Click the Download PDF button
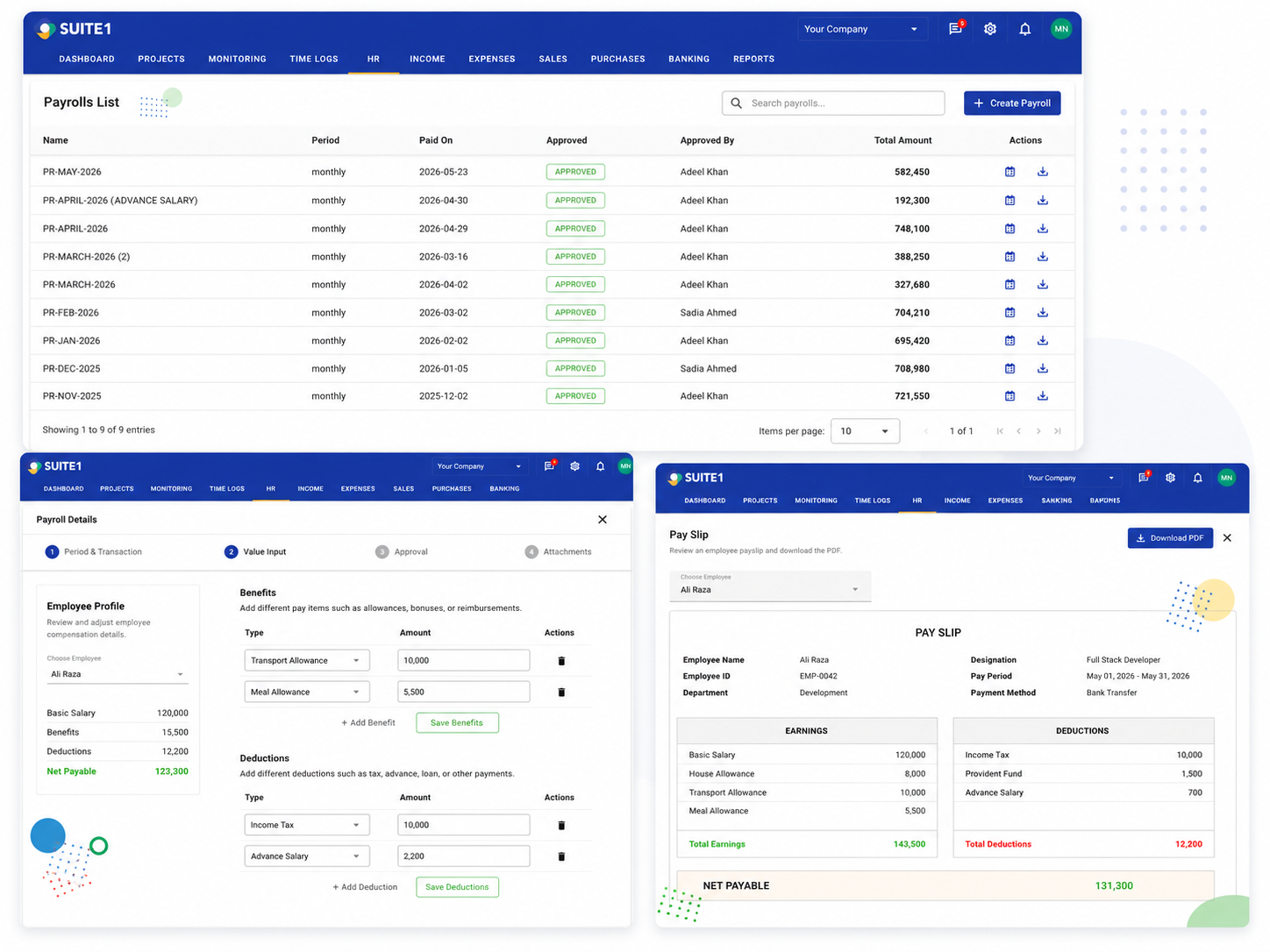Screen dimensions: 1270x952 (1170, 538)
